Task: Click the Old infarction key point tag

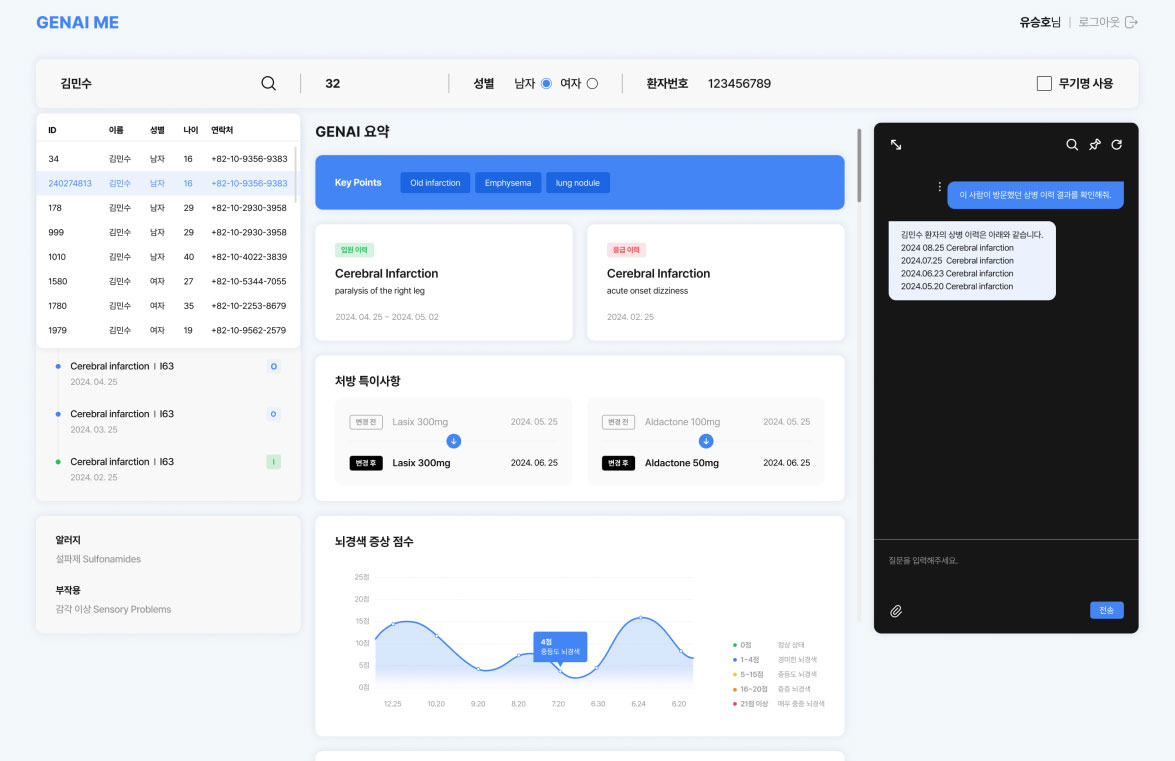Action: point(435,183)
